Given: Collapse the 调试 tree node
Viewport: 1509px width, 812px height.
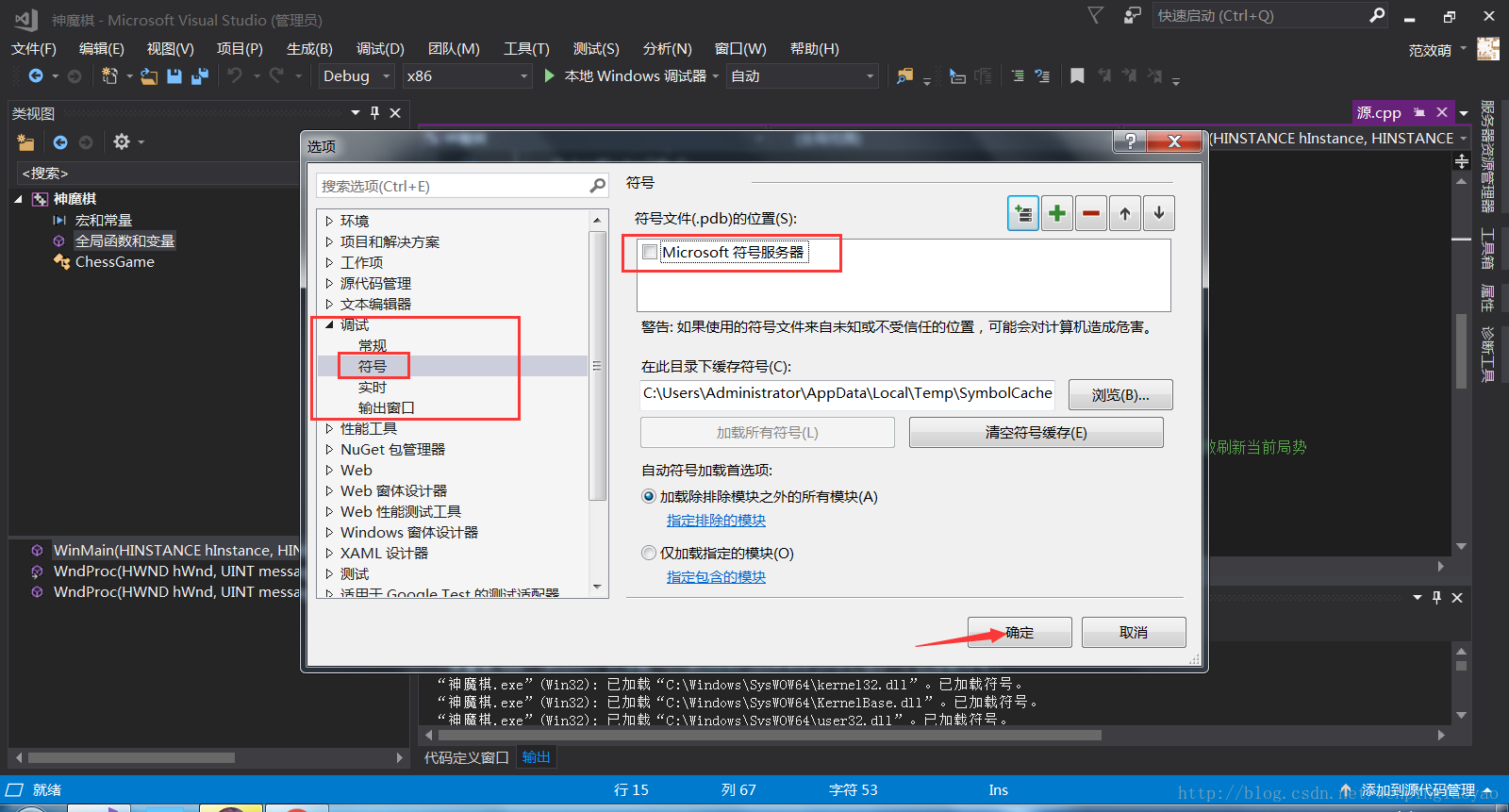Looking at the screenshot, I should click(329, 324).
